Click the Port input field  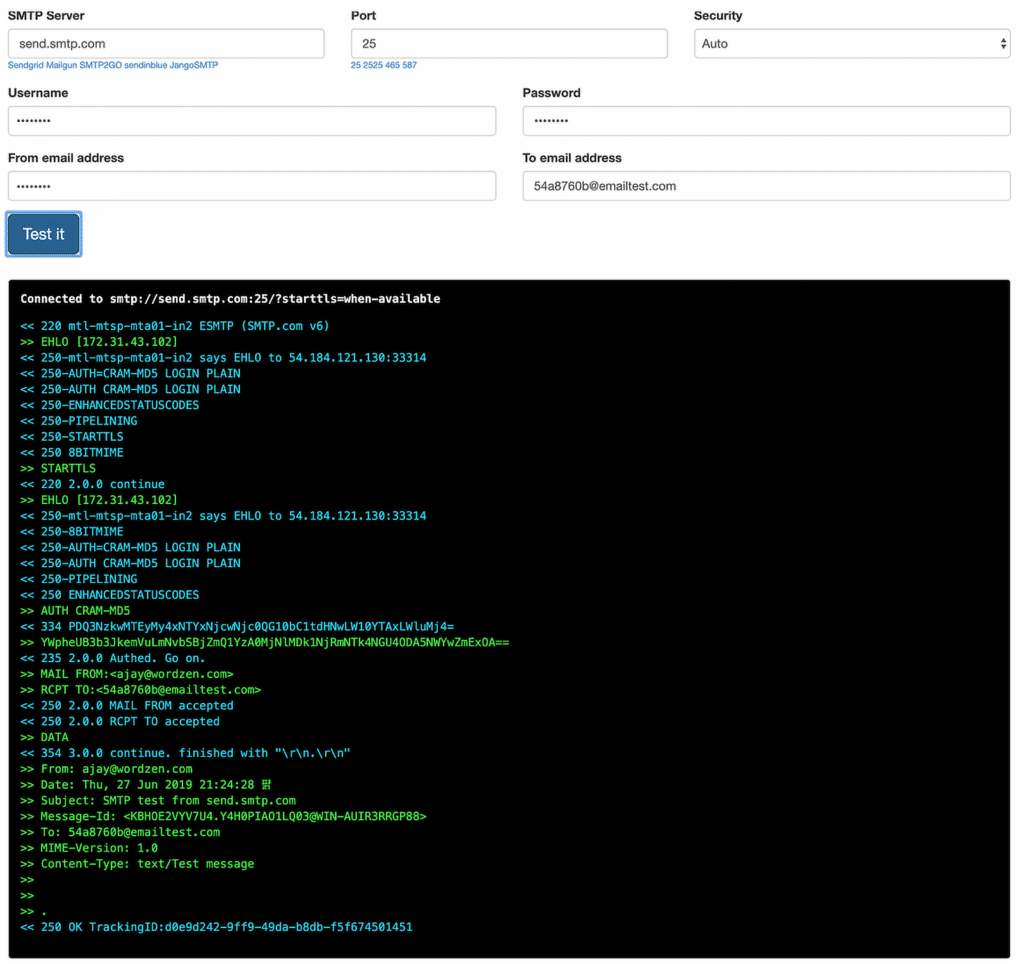point(508,43)
